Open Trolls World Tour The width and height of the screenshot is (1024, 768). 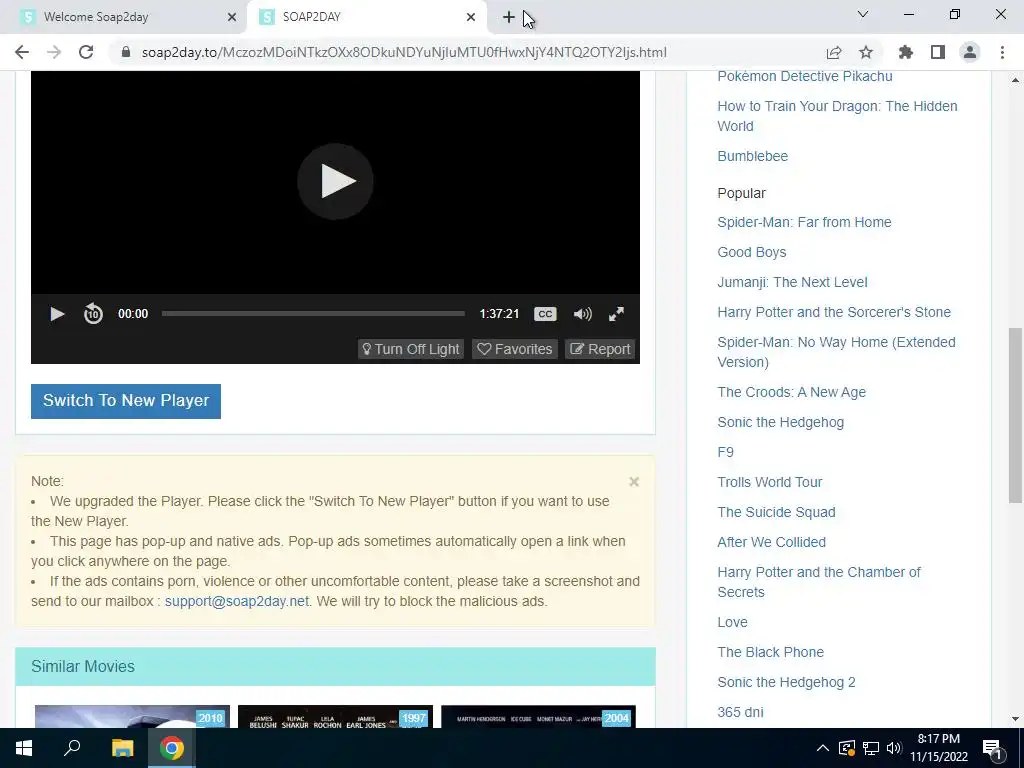click(x=769, y=482)
